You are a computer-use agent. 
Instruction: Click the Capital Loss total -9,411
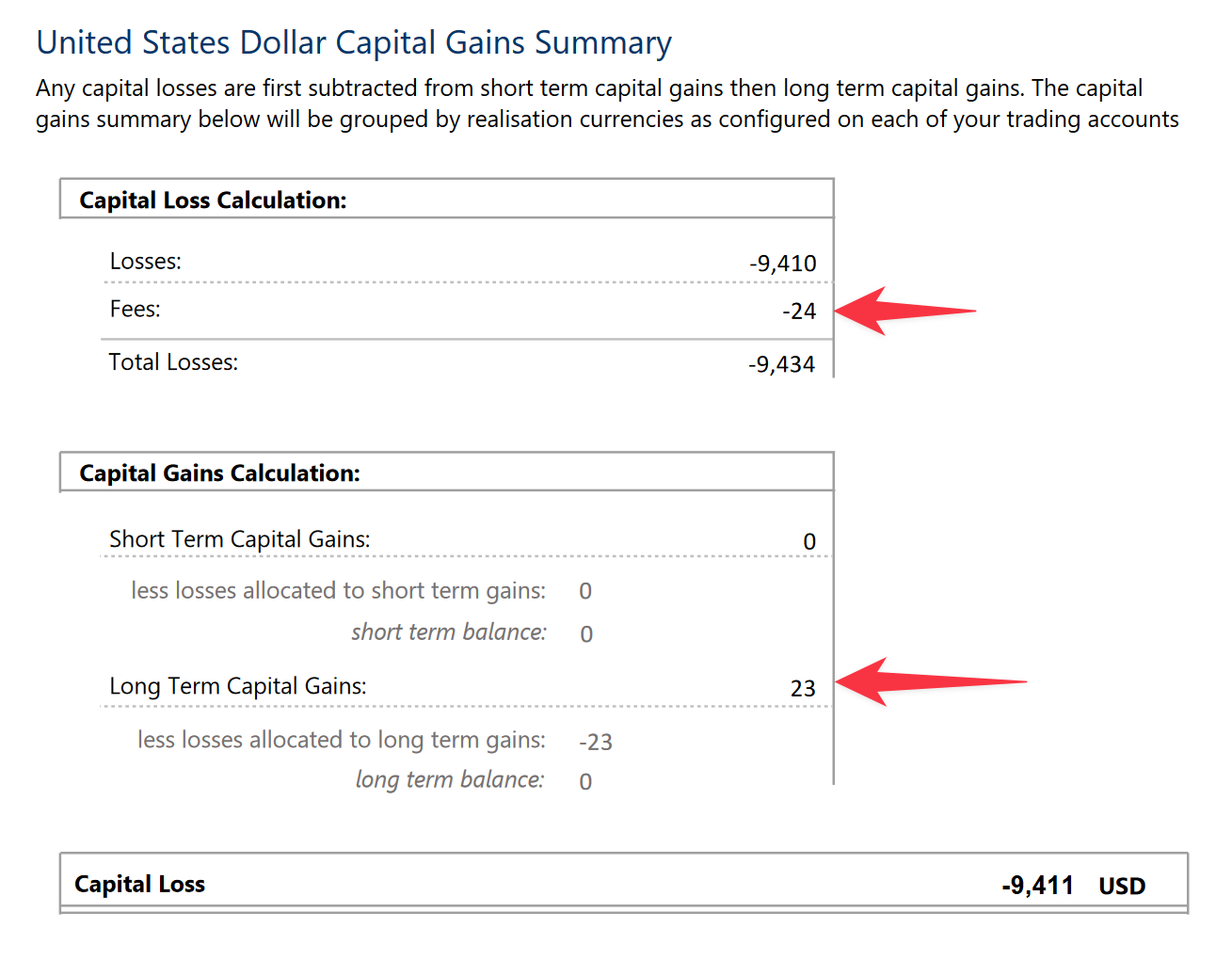coord(1038,886)
